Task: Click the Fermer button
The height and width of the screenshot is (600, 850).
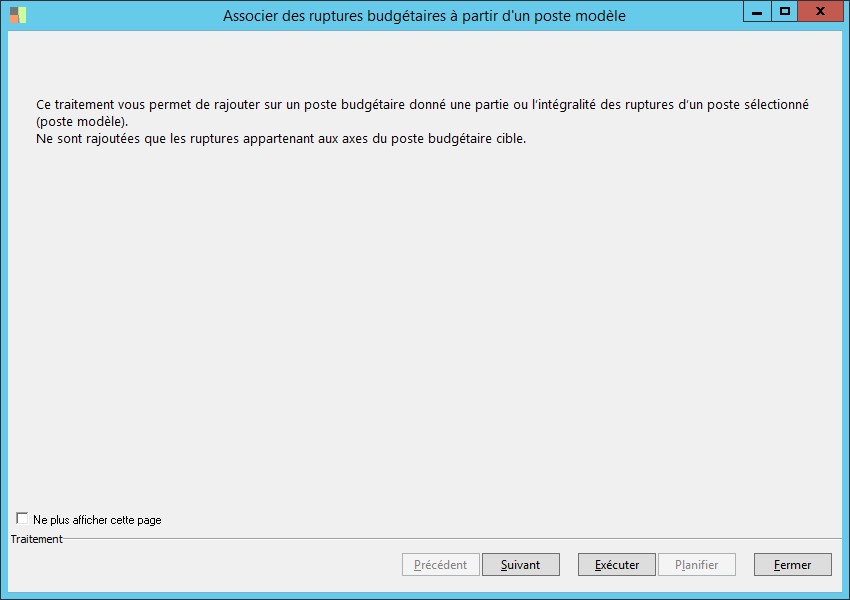Action: (792, 565)
